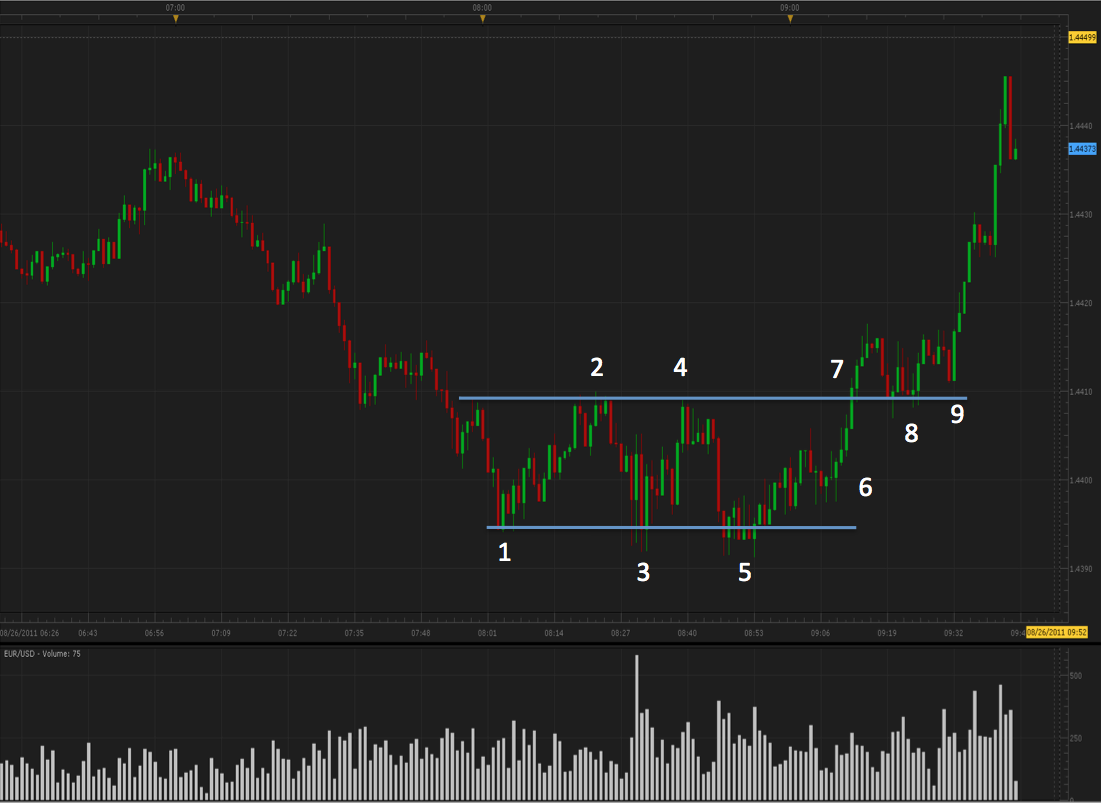Screen dimensions: 1101x803
Task: Click the 08/26/2011 06:26 start time label
Action: [x=29, y=633]
